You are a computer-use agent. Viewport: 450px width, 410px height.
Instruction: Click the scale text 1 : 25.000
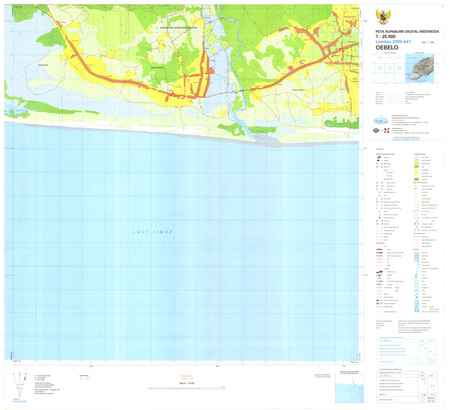385,36
